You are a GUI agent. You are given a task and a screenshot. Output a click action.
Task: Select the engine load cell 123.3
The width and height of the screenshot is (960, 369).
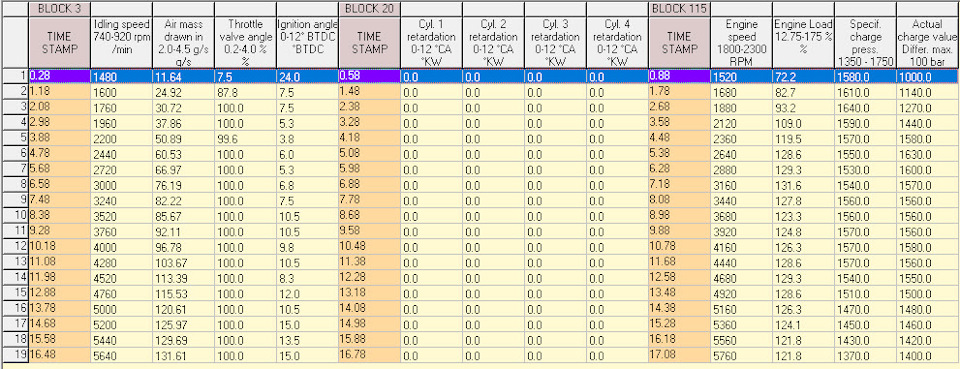803,215
